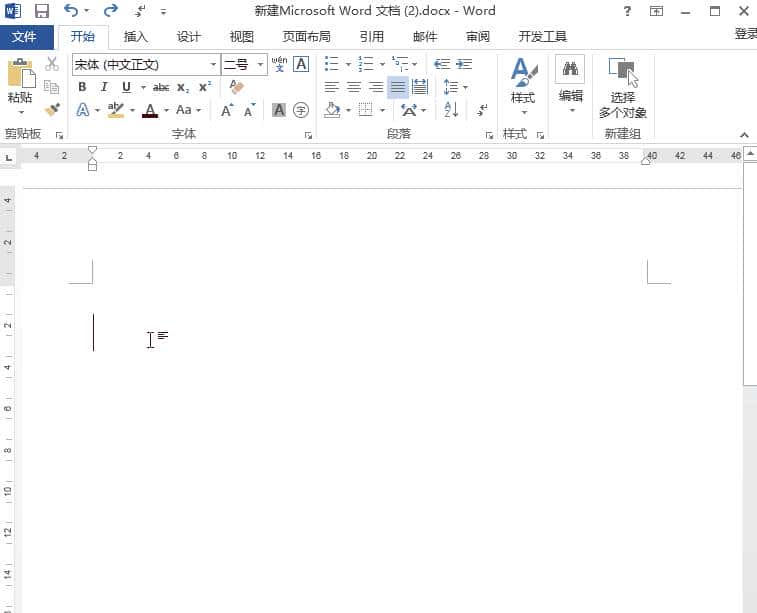Image resolution: width=757 pixels, height=613 pixels.
Task: Switch to the 邮件 (Mailings) tab
Action: pyautogui.click(x=425, y=37)
